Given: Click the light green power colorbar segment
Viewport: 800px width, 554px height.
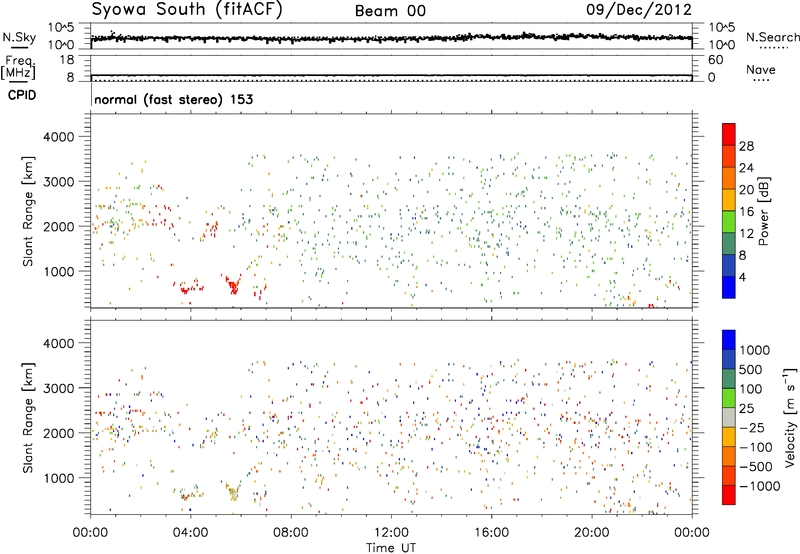Looking at the screenshot, I should click(729, 221).
